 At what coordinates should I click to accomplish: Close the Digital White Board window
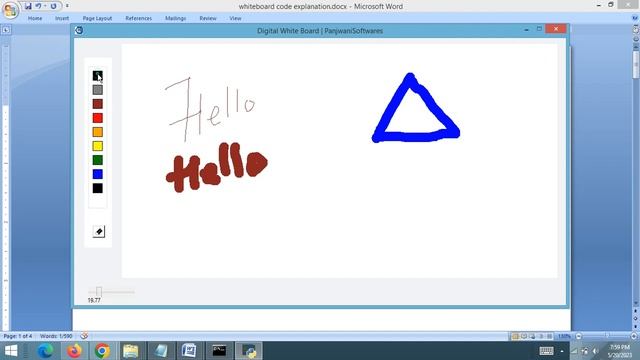[x=556, y=29]
